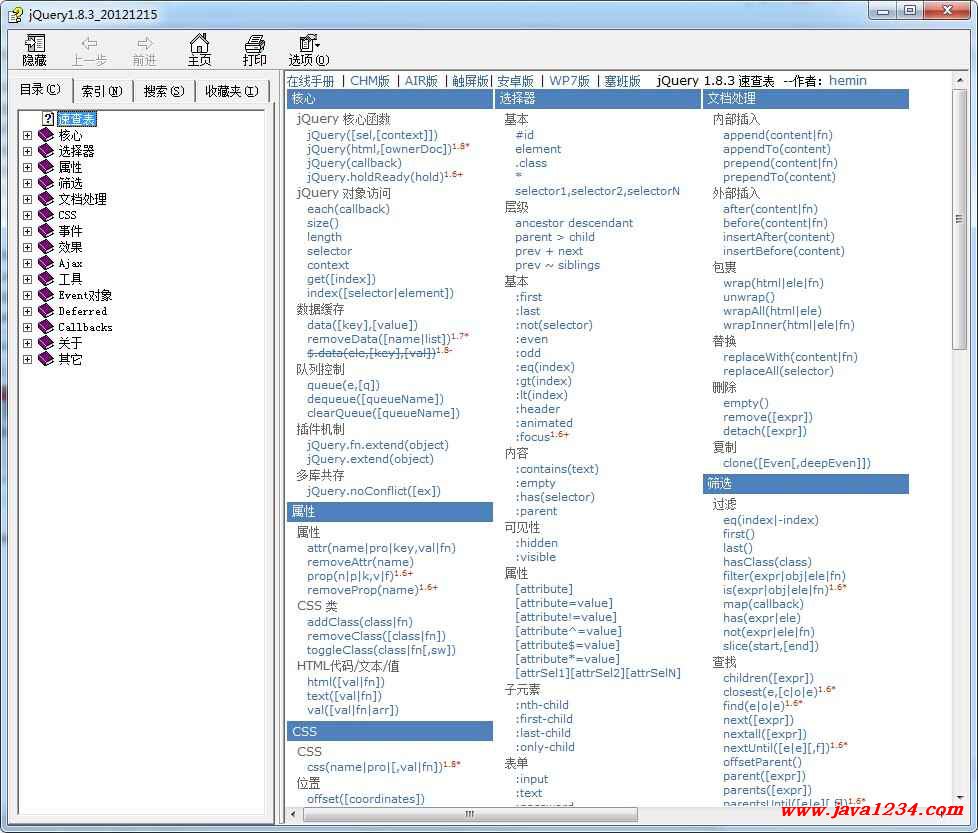Click the book icon beside Ajax
978x833 pixels.
click(x=46, y=263)
